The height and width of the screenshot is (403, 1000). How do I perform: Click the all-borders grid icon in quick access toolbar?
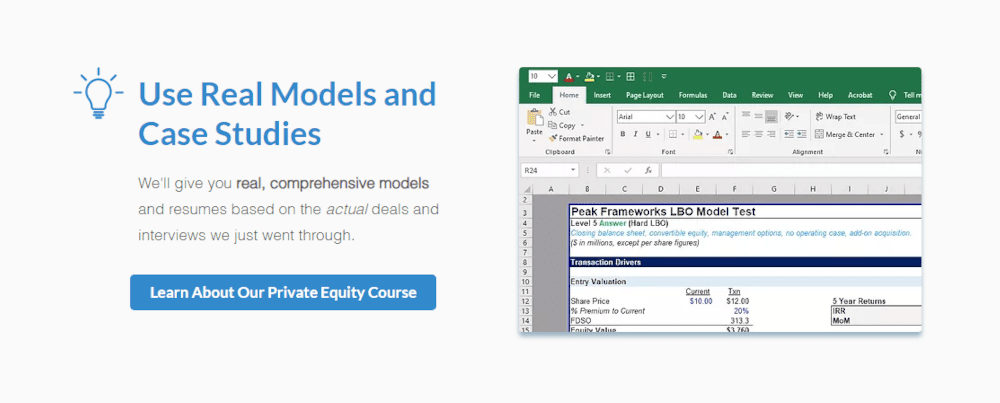pyautogui.click(x=630, y=77)
